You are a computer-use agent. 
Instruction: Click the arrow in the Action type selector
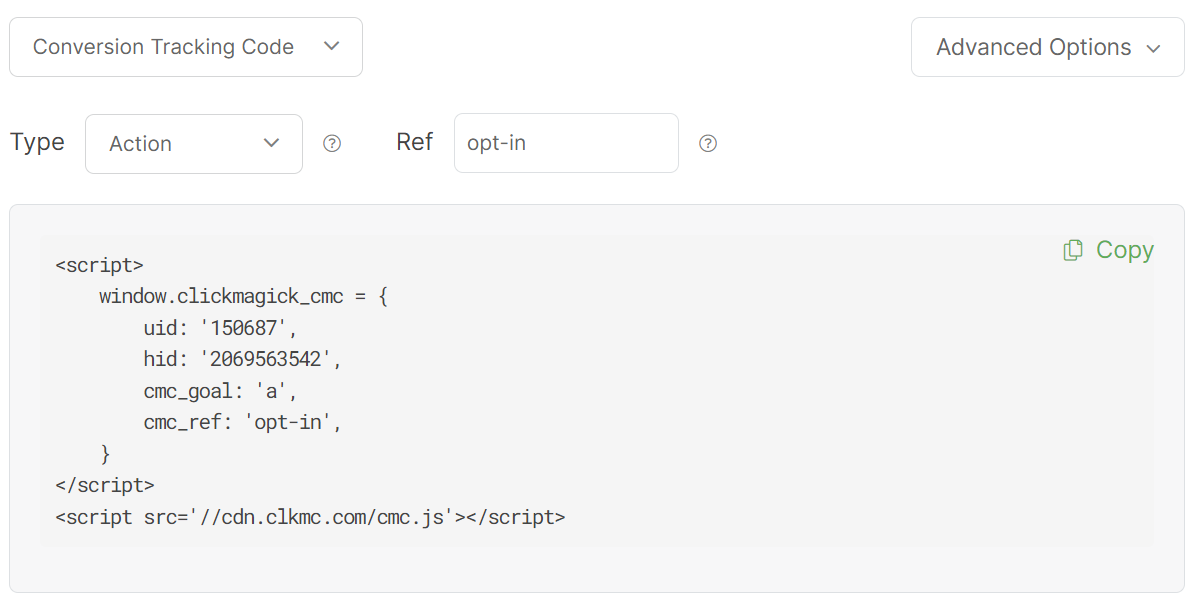coord(271,143)
